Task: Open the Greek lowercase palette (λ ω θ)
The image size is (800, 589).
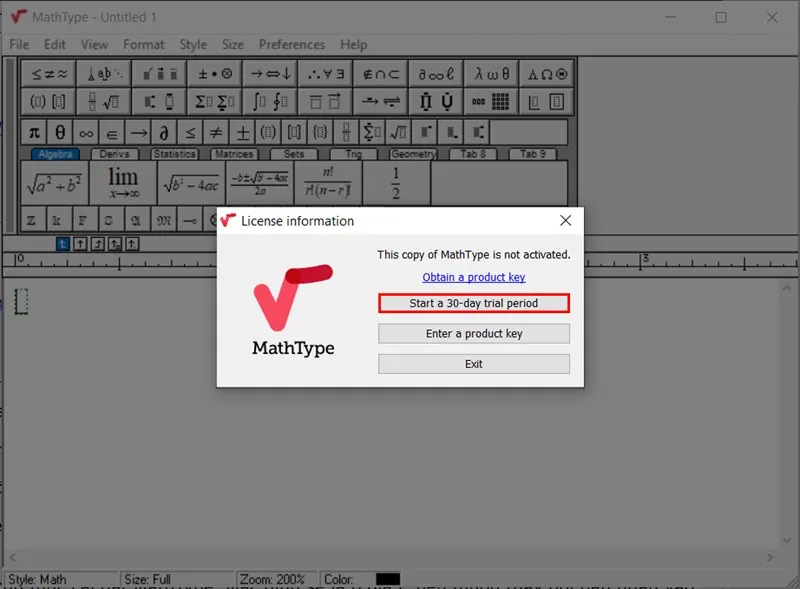Action: (x=492, y=74)
